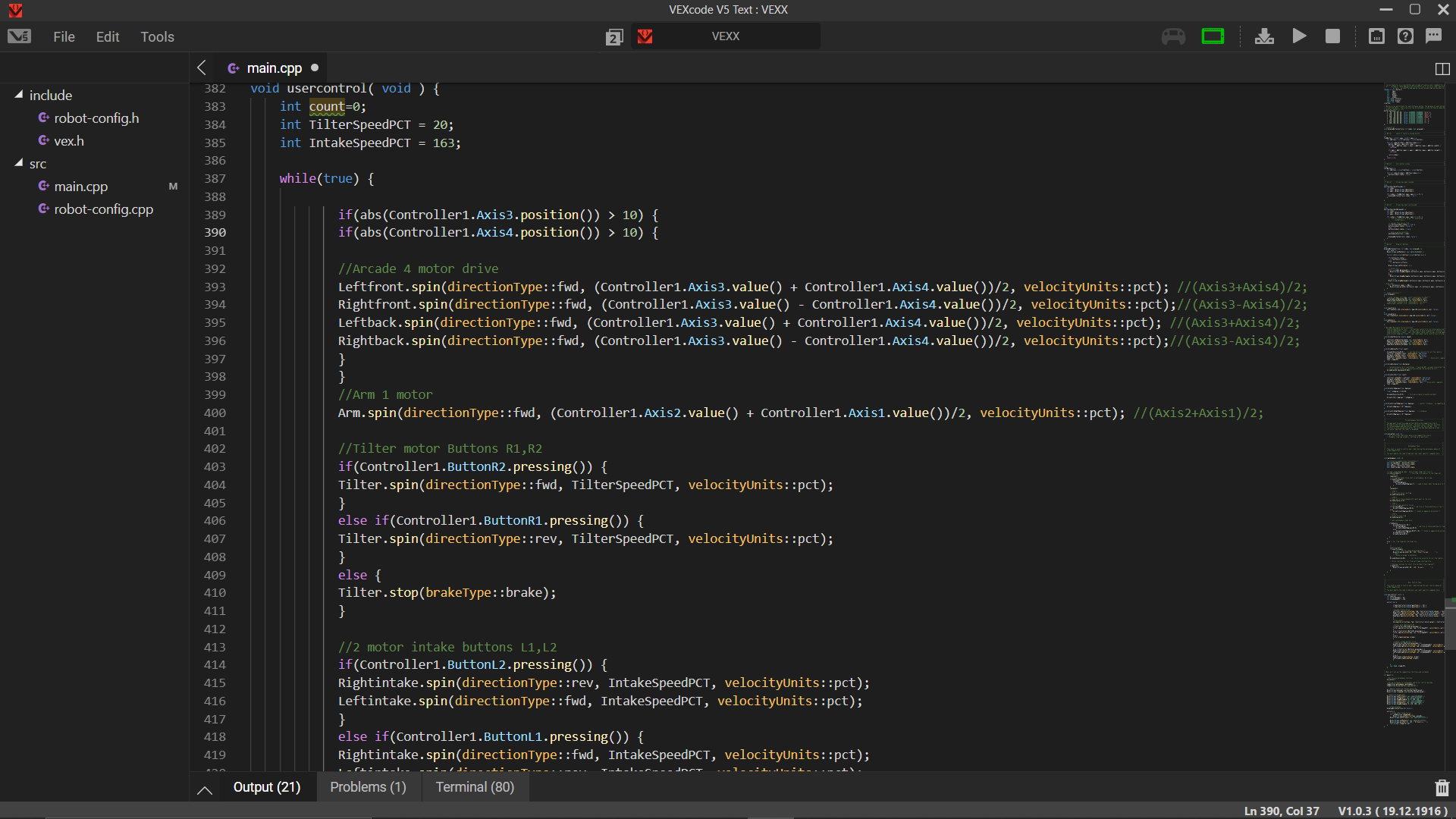Click the VEXX project name field
This screenshot has height=819, width=1456.
[x=726, y=36]
